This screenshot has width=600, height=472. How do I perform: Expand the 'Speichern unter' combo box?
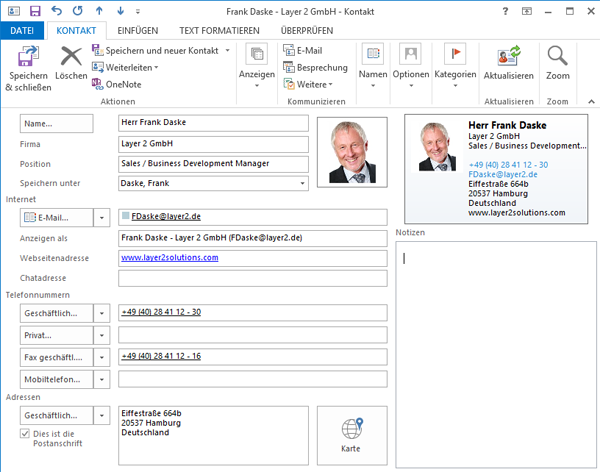tap(303, 183)
